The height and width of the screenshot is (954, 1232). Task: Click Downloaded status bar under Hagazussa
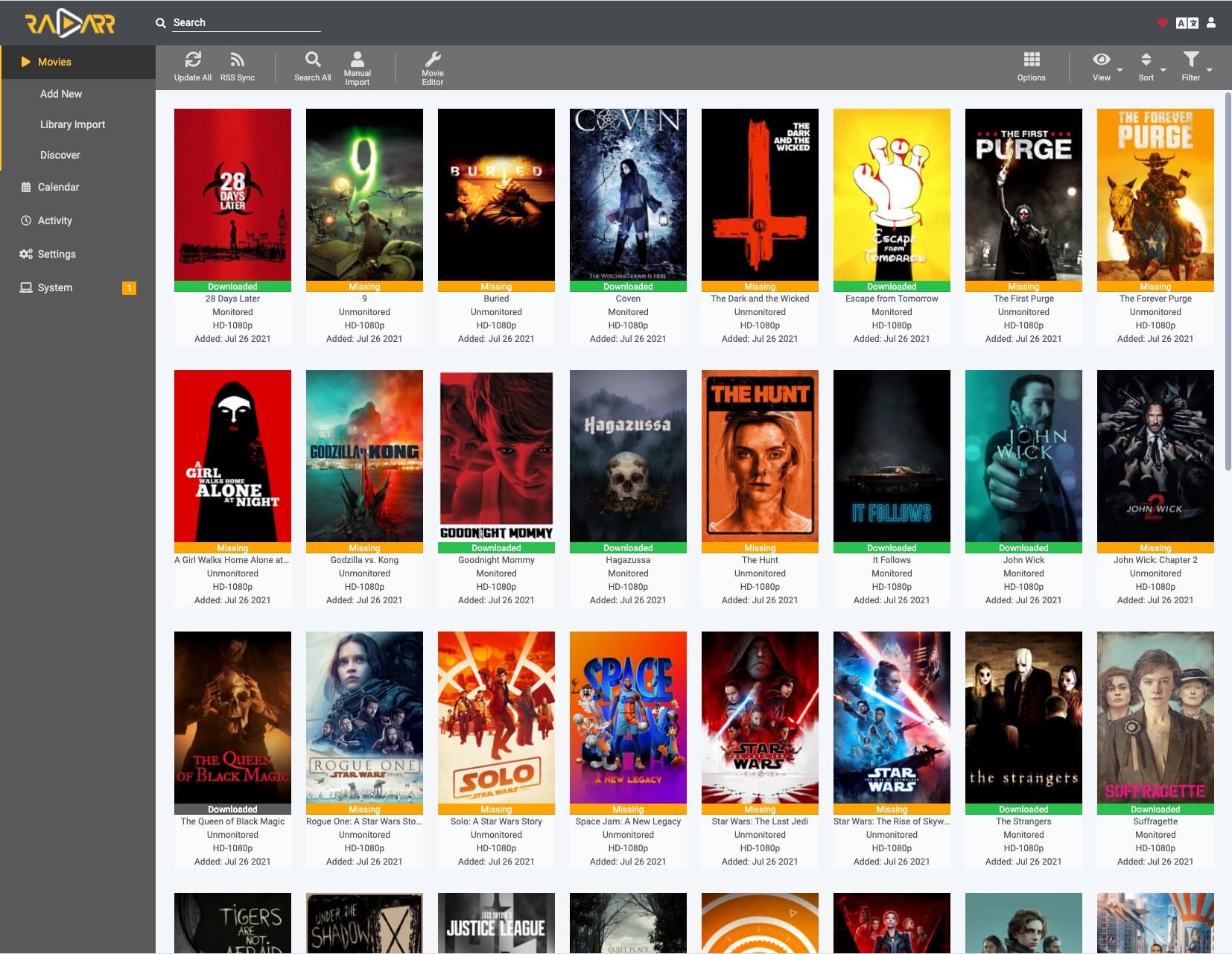pos(628,547)
